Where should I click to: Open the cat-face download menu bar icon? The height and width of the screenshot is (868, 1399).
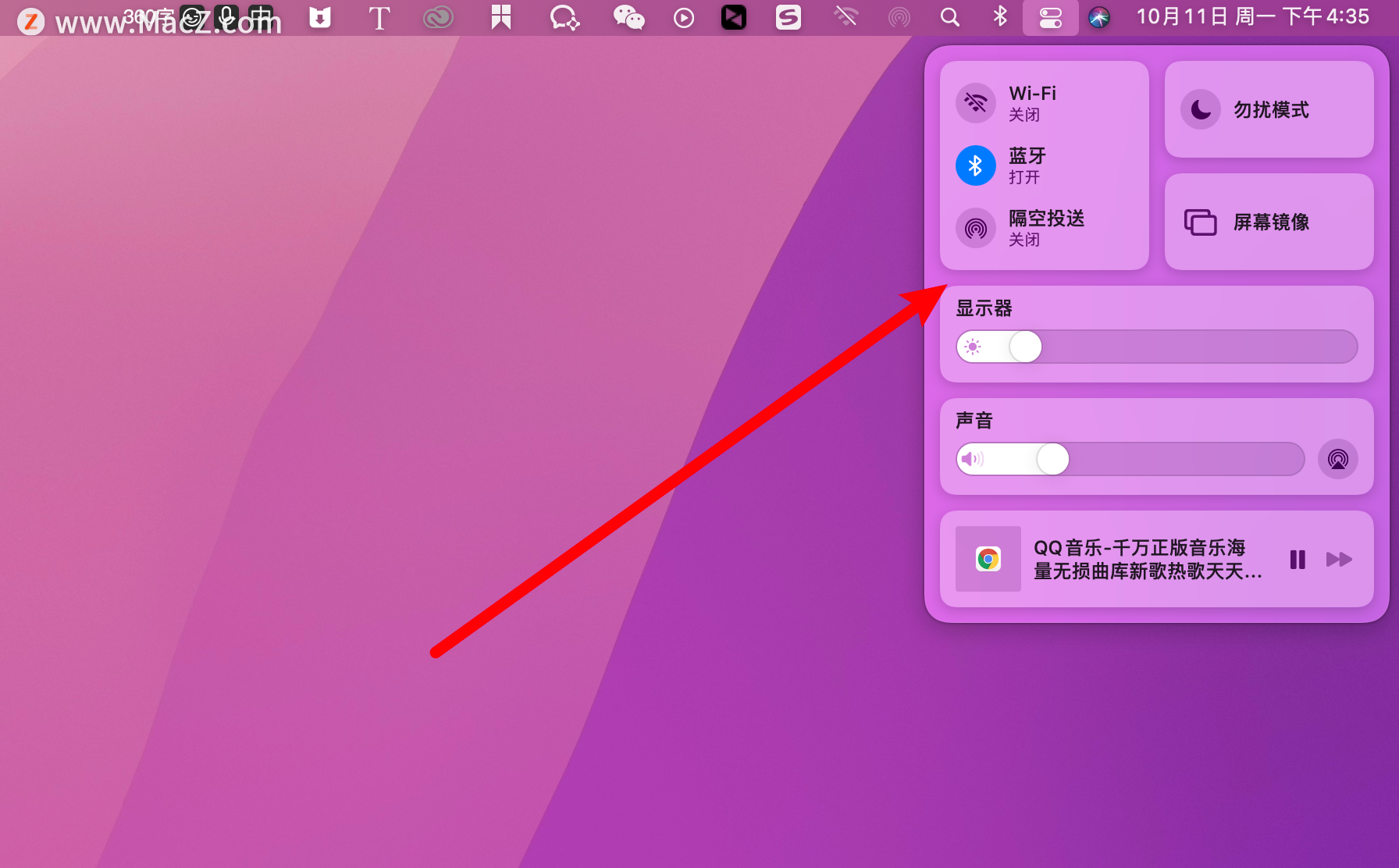[x=320, y=17]
